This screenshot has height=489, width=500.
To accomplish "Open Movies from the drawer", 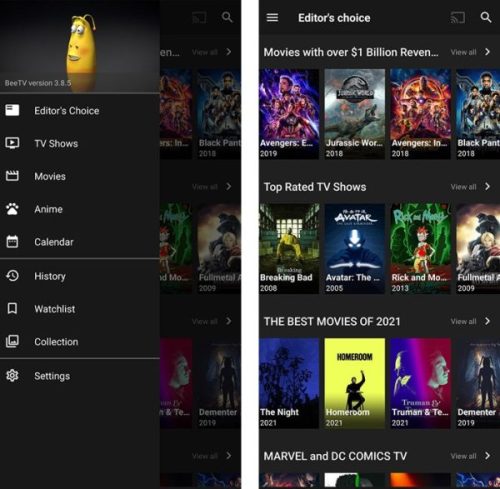I will click(80, 176).
